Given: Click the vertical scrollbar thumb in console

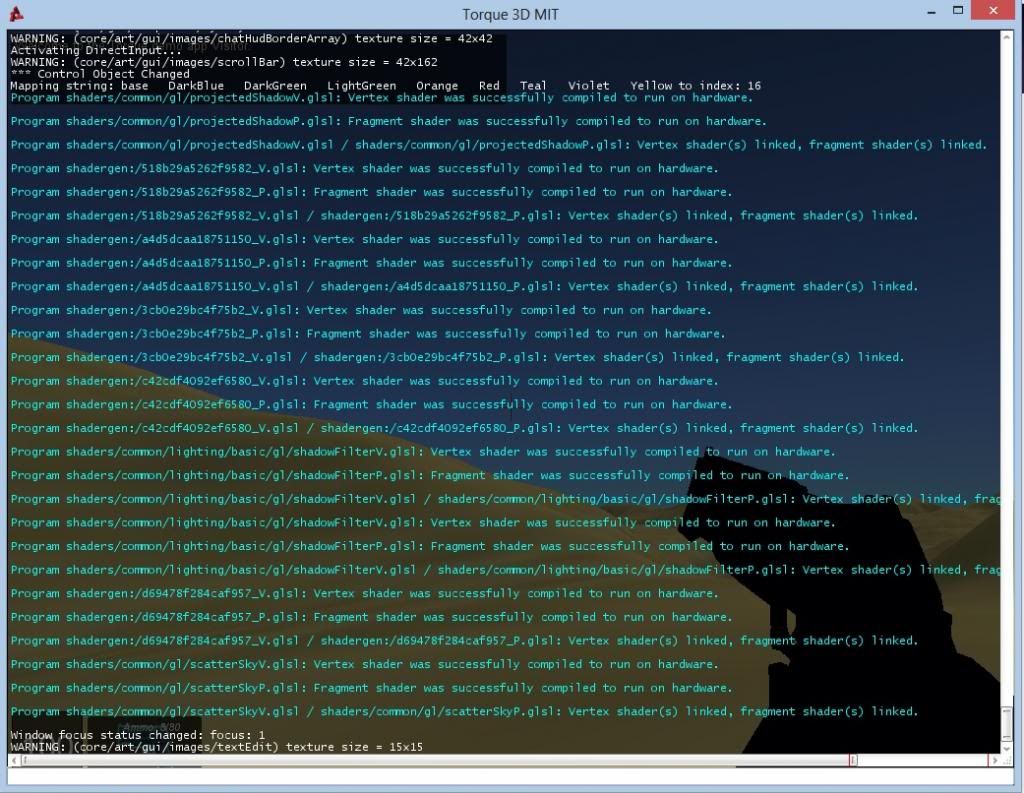Looking at the screenshot, I should pyautogui.click(x=1008, y=722).
